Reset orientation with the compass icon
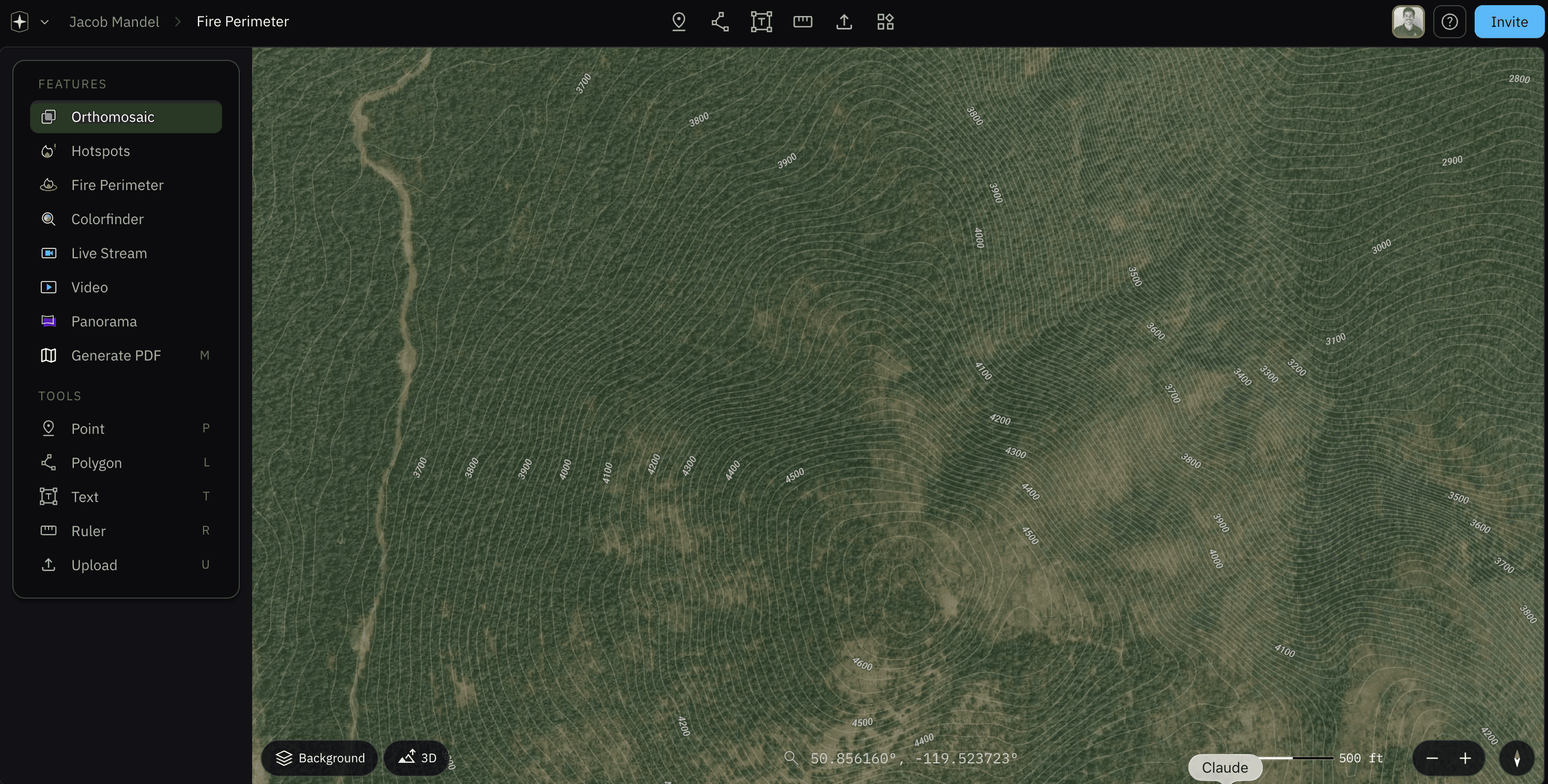This screenshot has width=1548, height=784. click(x=1517, y=758)
